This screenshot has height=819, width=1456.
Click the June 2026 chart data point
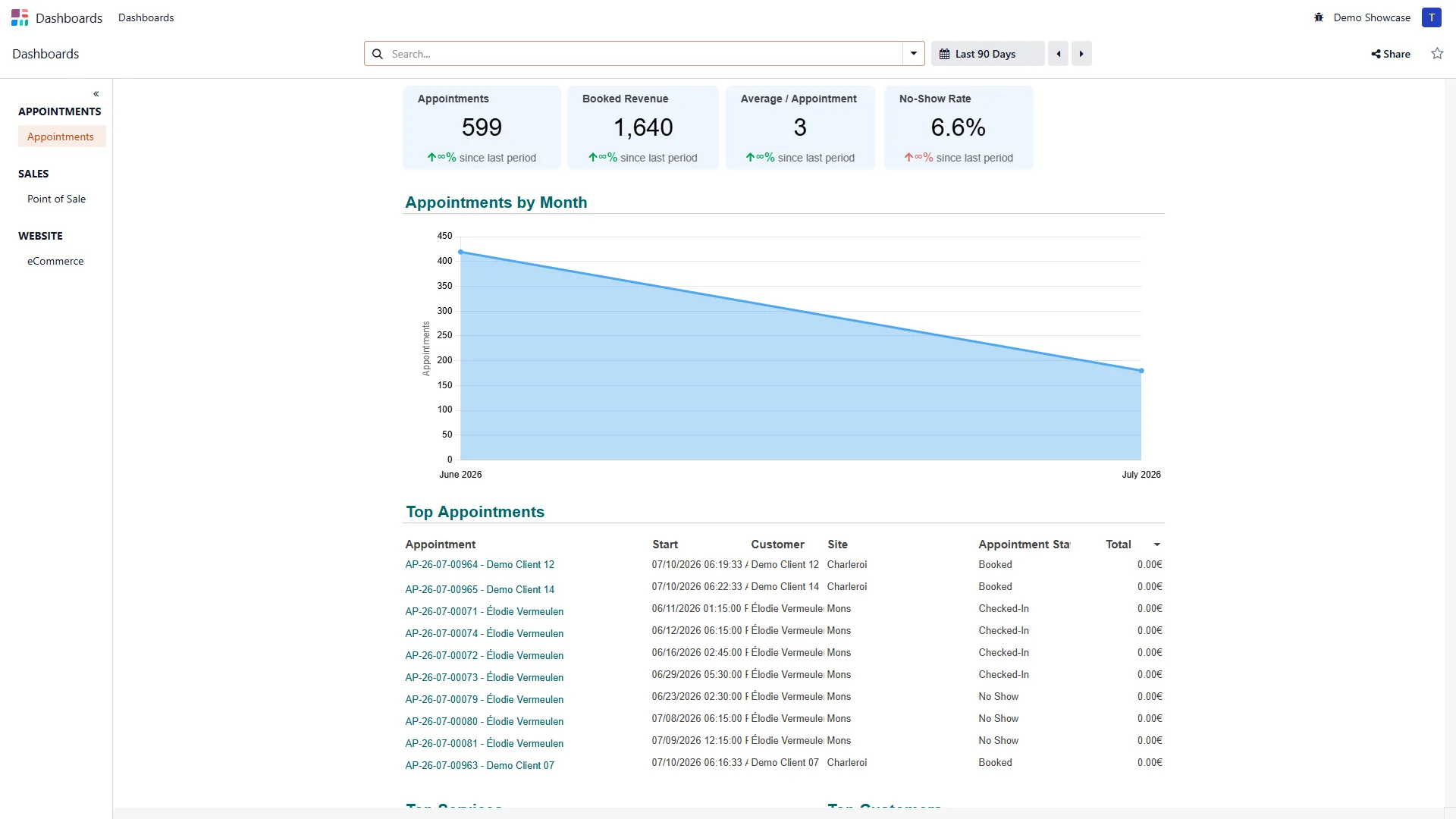point(460,252)
